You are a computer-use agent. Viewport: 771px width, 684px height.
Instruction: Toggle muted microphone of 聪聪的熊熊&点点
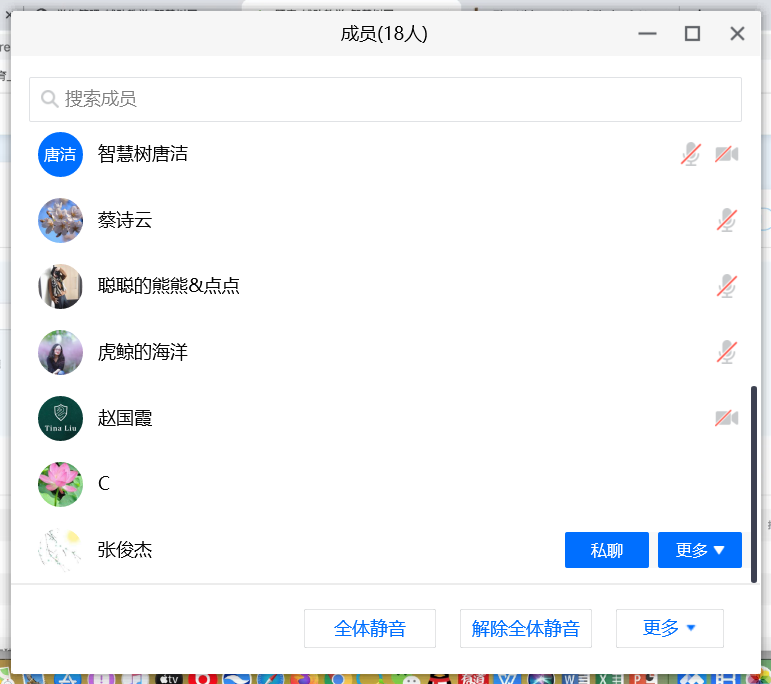pos(727,286)
